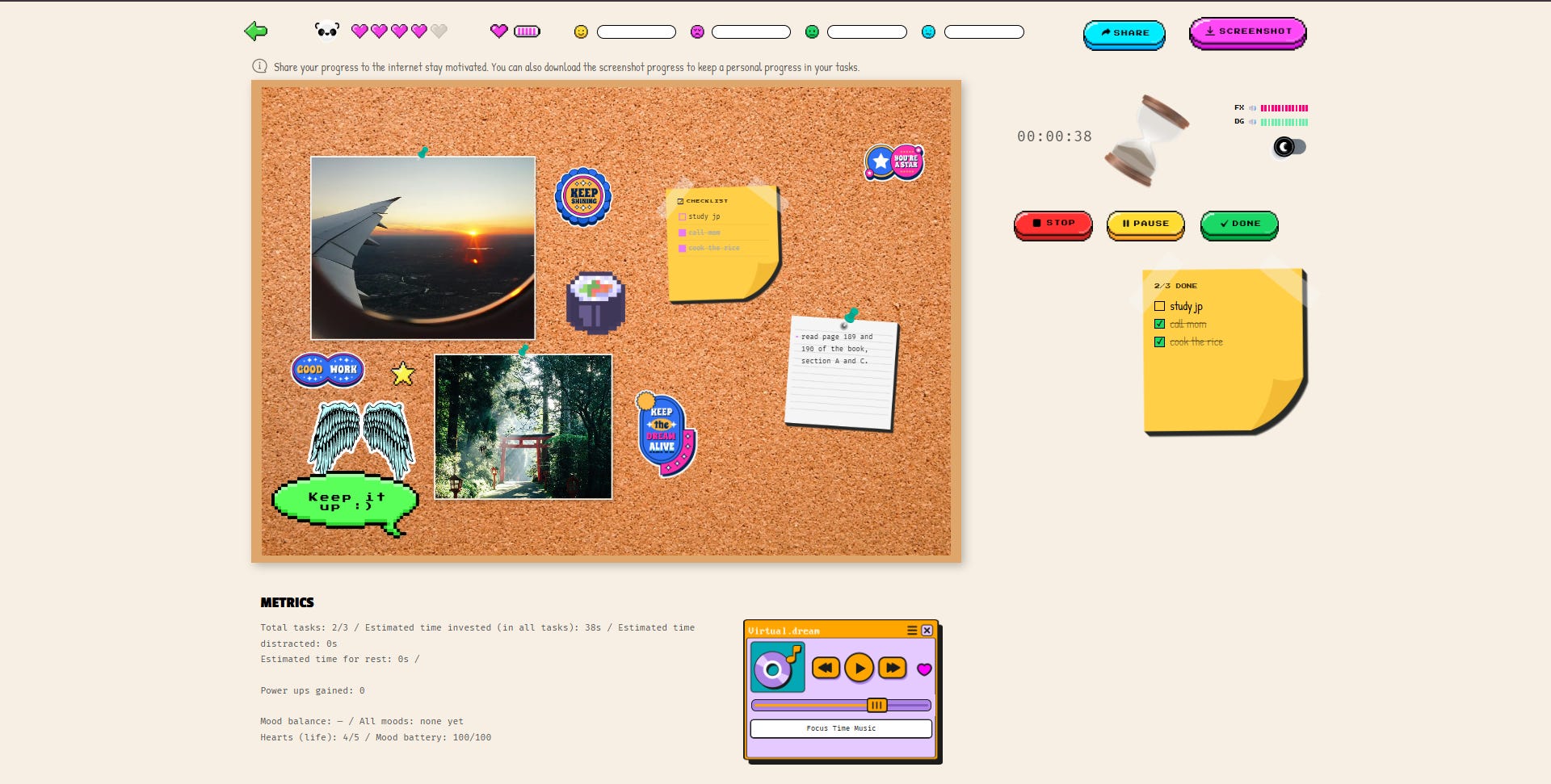Click the hourglass timer graphic
Screen dimensions: 1551x784
(x=1147, y=140)
